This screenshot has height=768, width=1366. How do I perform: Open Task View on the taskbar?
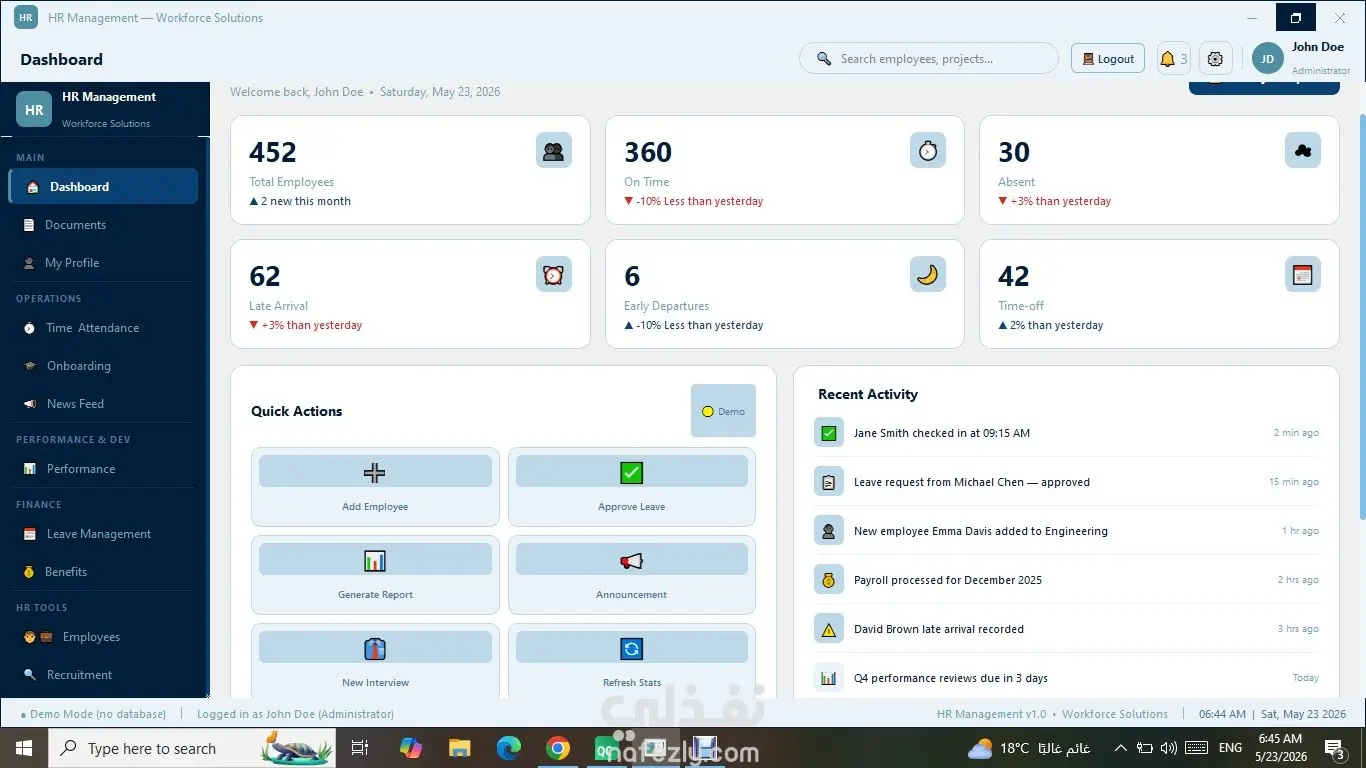coord(360,748)
